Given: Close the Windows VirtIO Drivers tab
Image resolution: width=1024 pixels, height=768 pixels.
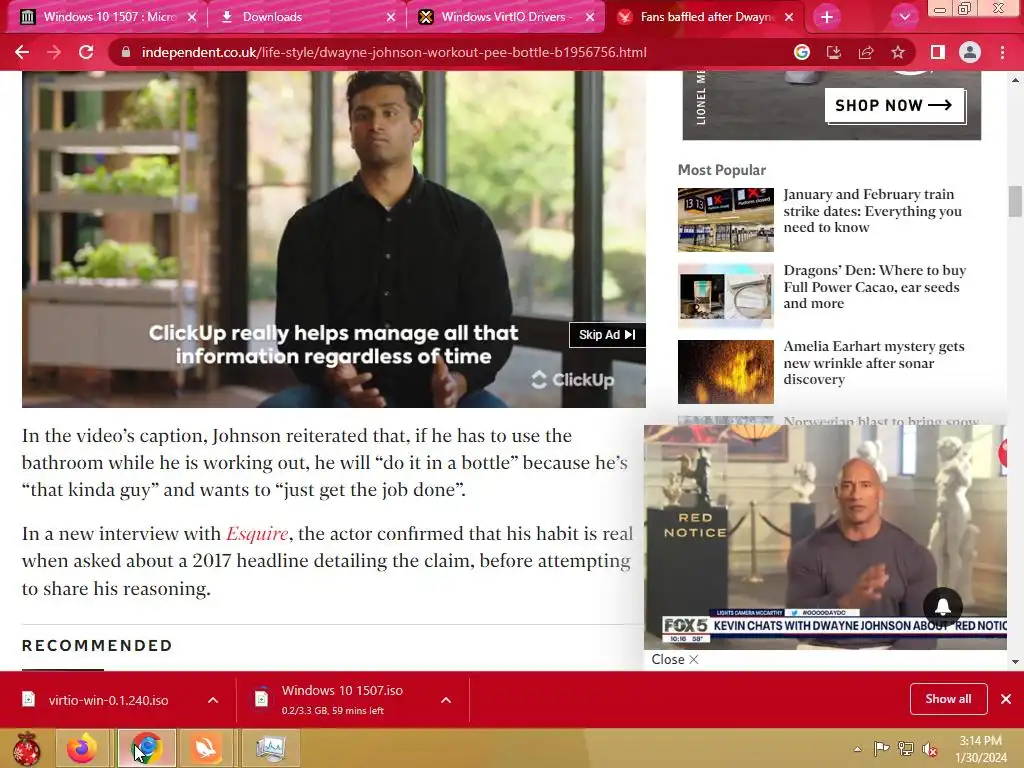Looking at the screenshot, I should coord(590,17).
